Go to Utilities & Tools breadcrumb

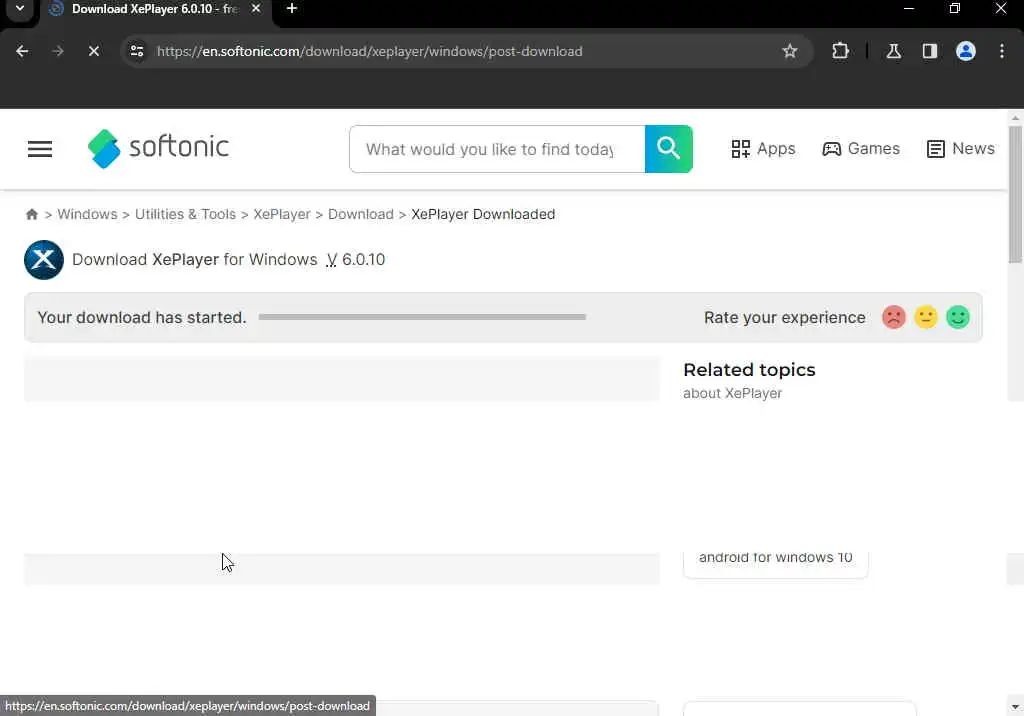click(x=185, y=214)
